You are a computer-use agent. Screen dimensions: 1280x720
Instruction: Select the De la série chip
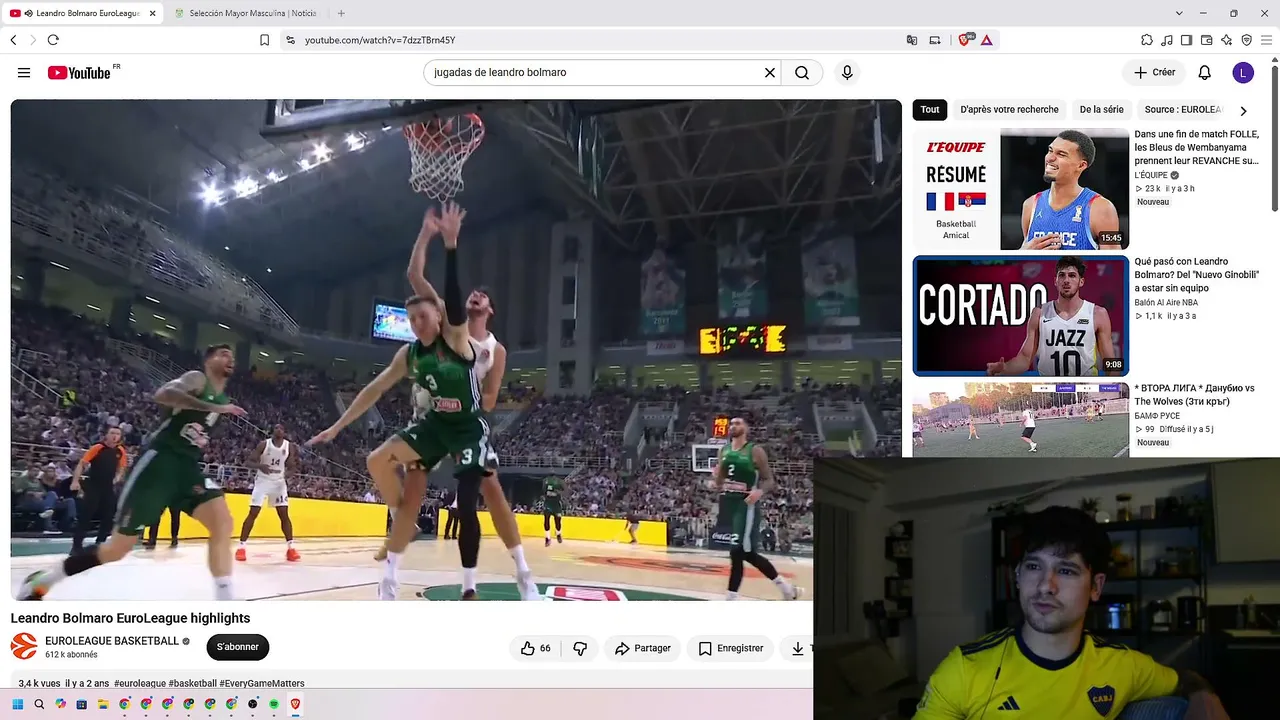(1101, 110)
